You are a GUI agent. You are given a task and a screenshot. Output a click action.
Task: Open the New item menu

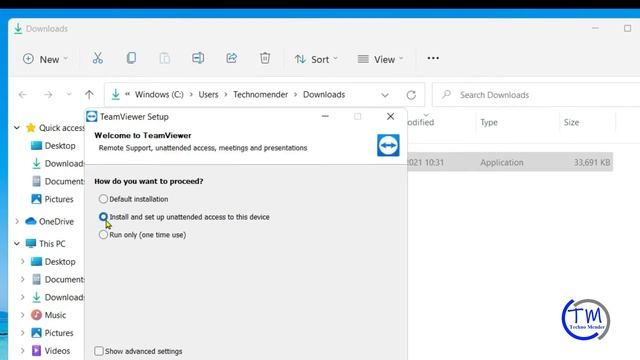pyautogui.click(x=45, y=59)
